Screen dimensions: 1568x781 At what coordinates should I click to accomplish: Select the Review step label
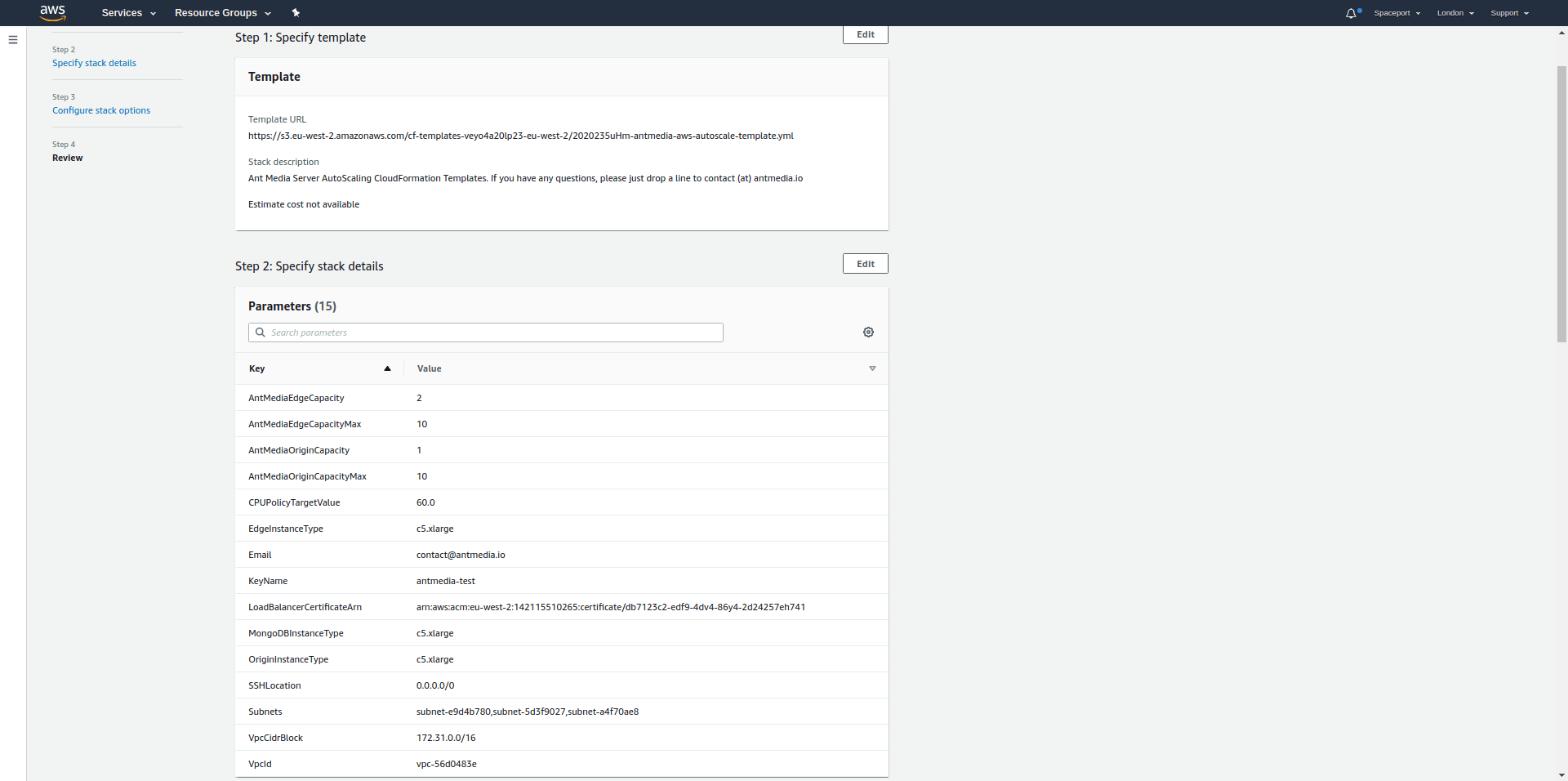(68, 158)
